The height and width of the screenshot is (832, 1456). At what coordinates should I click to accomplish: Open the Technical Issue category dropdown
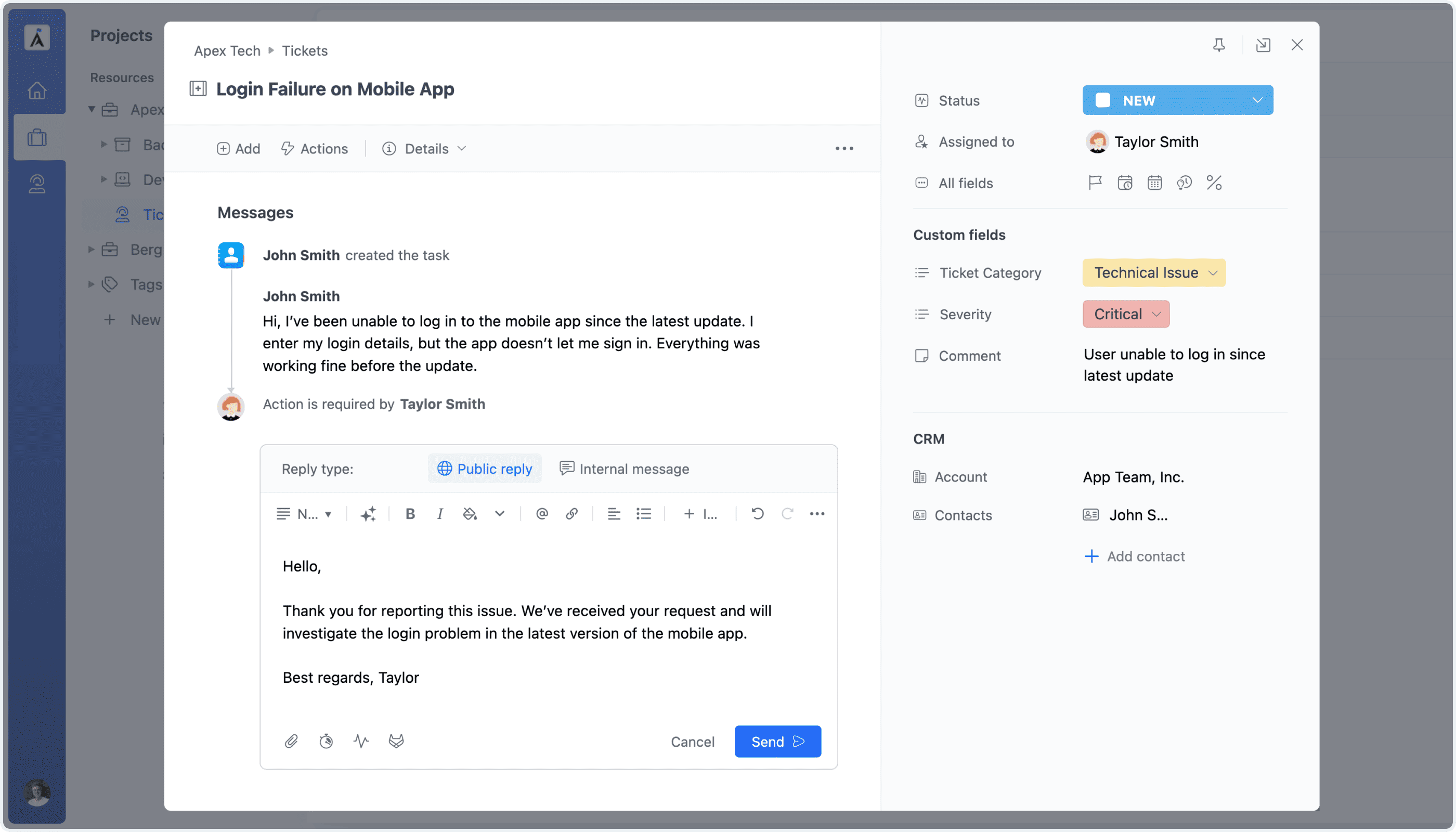pos(1154,272)
